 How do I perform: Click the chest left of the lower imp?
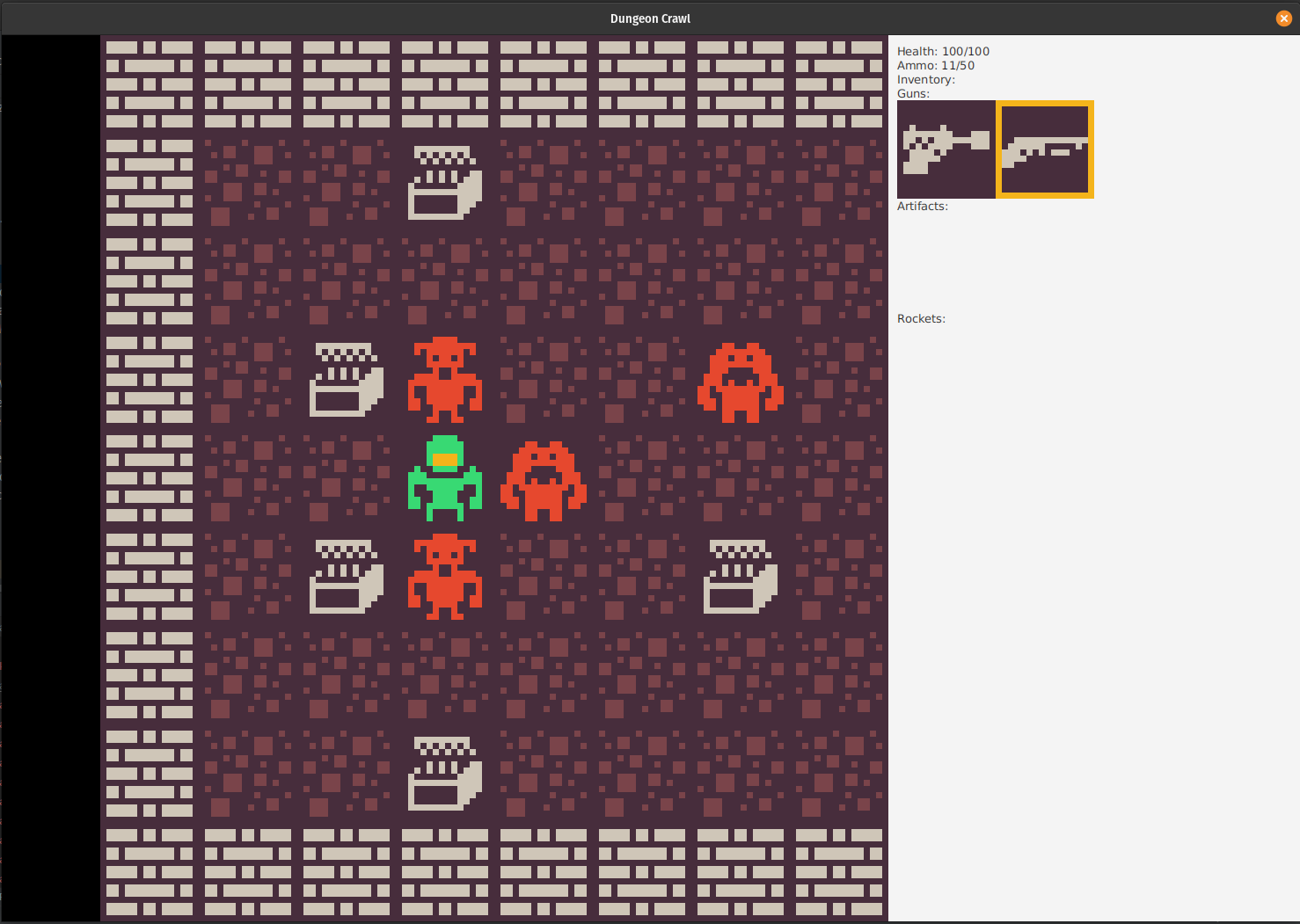347,577
